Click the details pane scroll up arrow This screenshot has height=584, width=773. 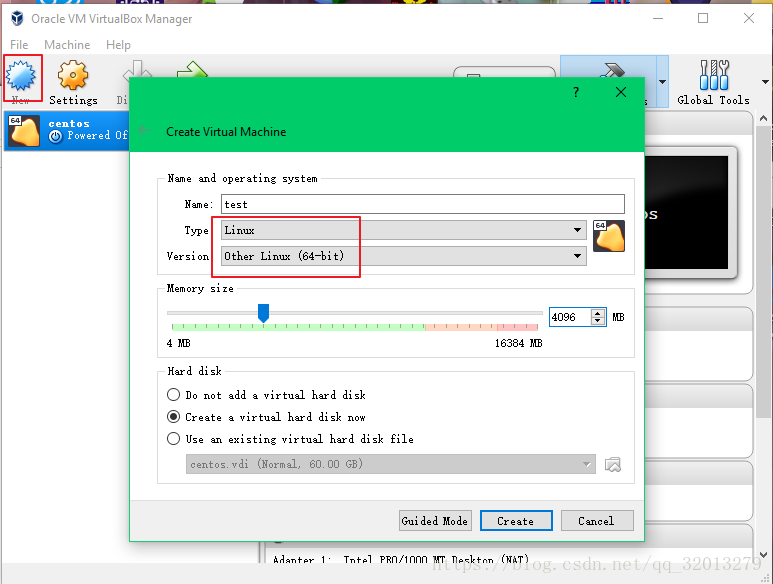764,118
